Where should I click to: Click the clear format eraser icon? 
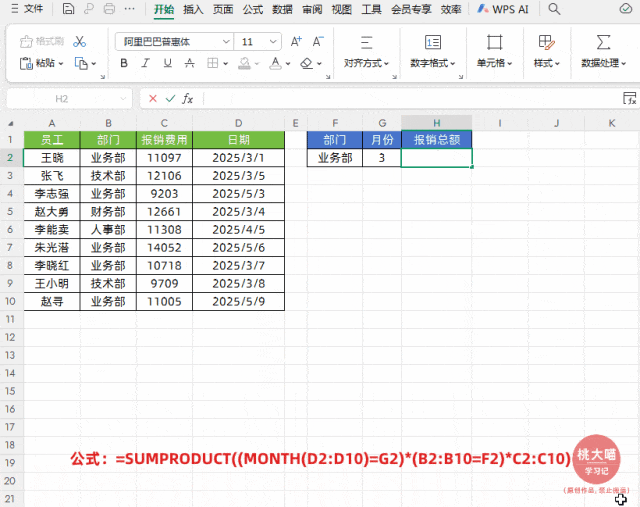click(x=307, y=63)
